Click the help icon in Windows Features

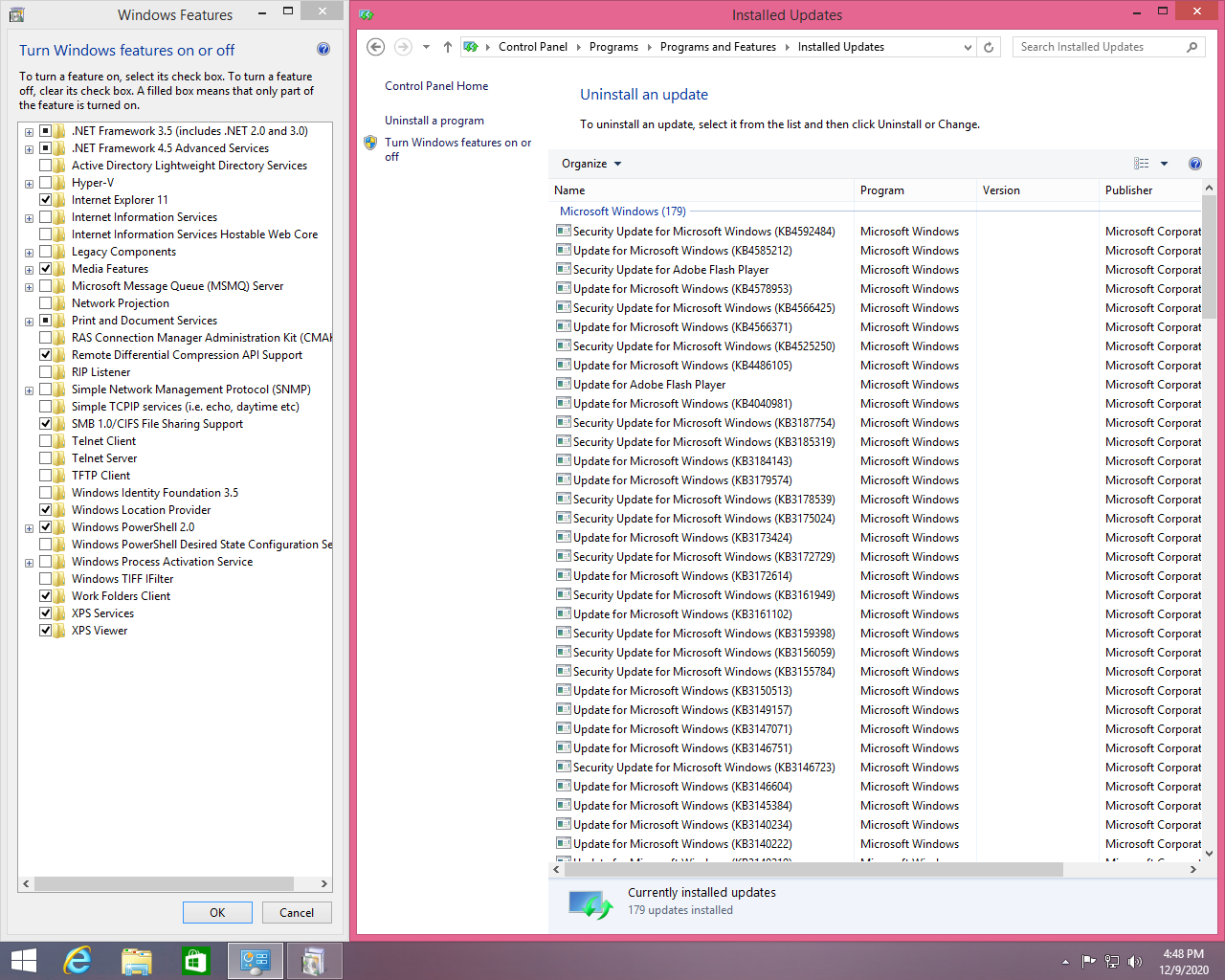323,49
